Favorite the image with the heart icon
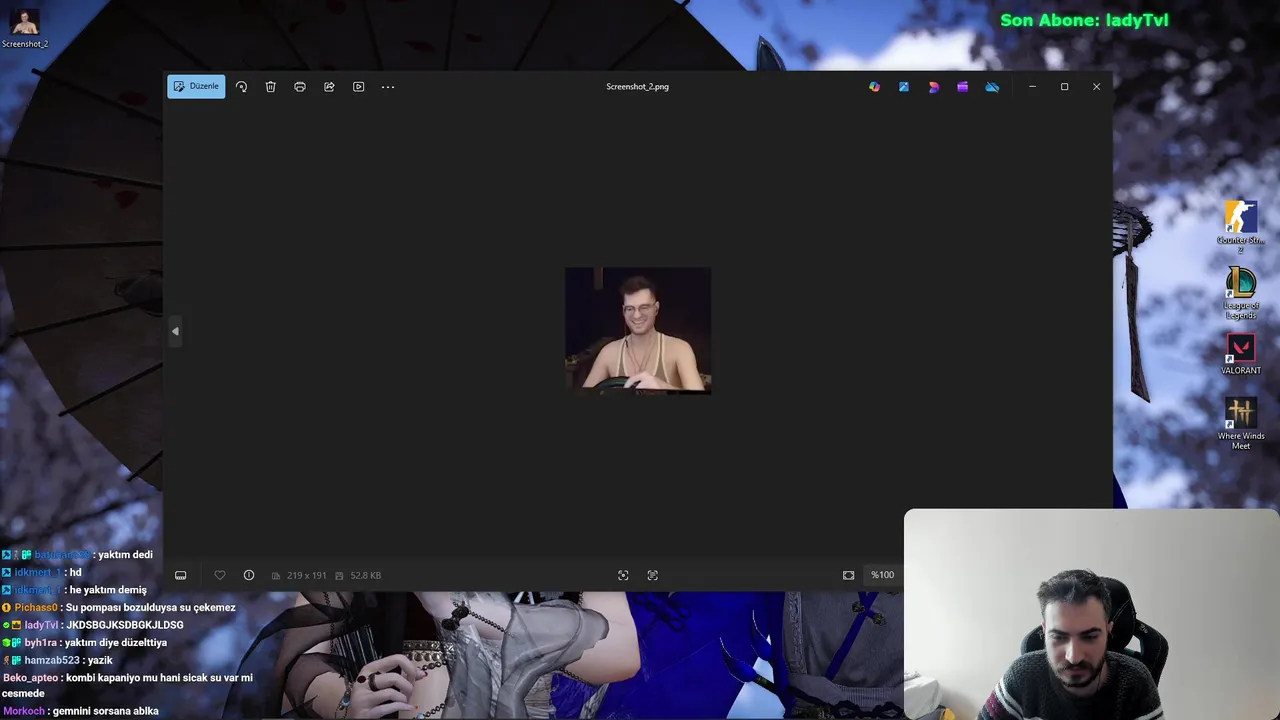The image size is (1280, 720). tap(220, 575)
